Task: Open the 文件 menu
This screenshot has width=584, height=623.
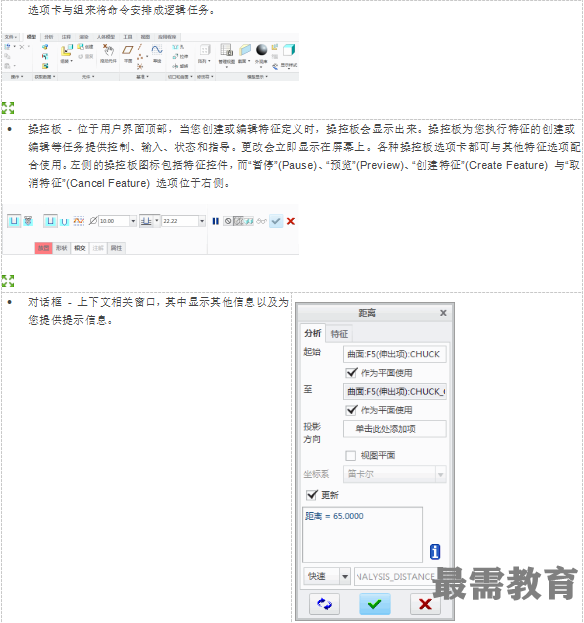Action: (11, 37)
